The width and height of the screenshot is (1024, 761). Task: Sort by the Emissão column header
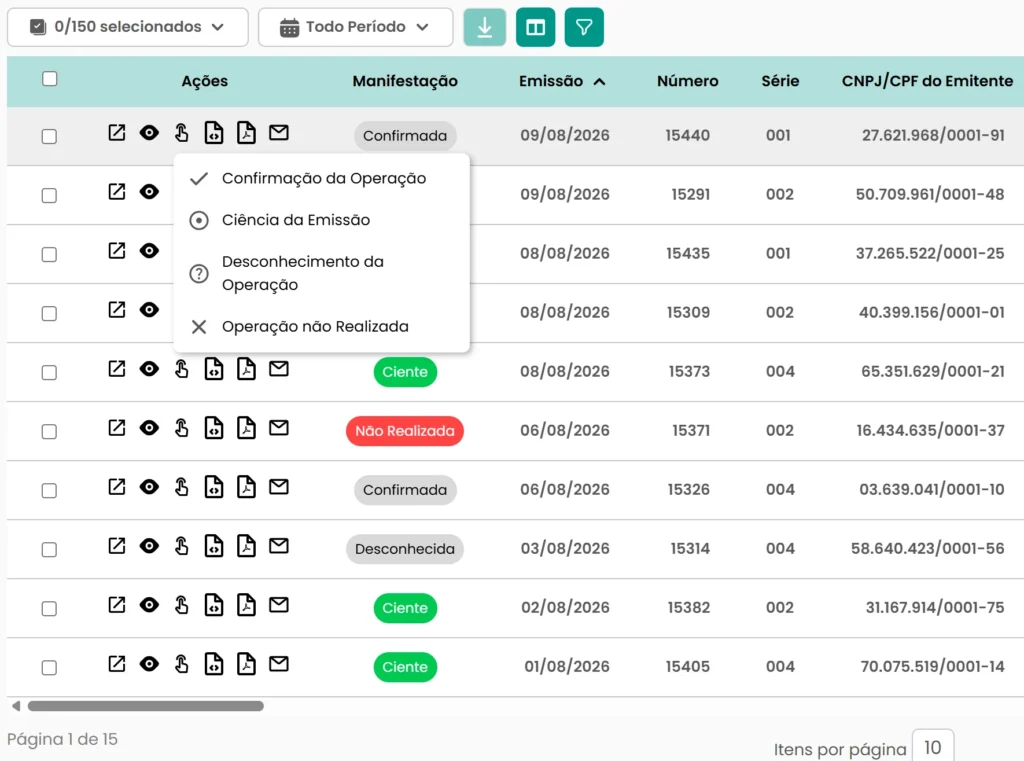[x=562, y=81]
